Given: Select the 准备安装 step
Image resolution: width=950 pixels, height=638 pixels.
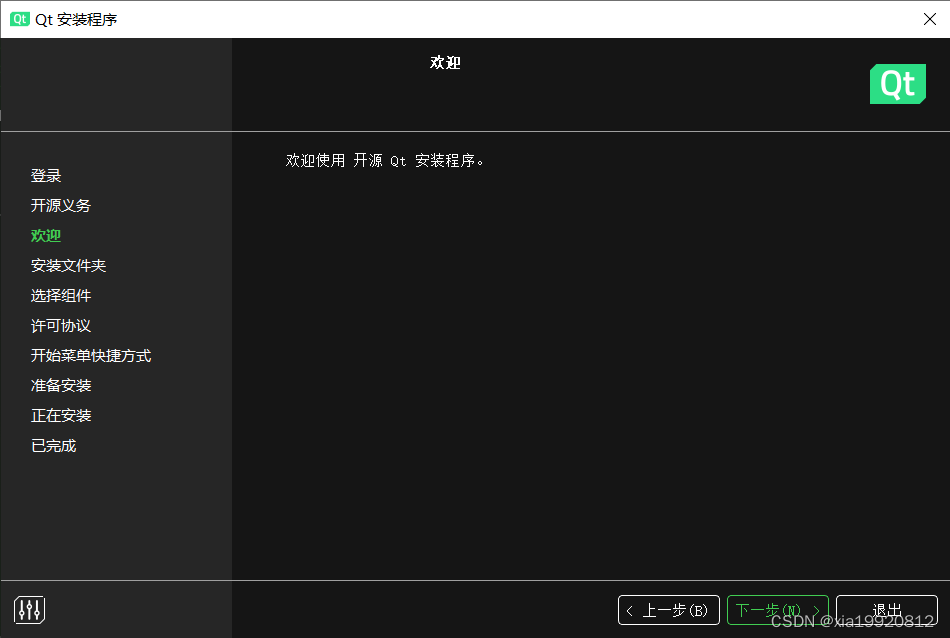Looking at the screenshot, I should (x=61, y=385).
